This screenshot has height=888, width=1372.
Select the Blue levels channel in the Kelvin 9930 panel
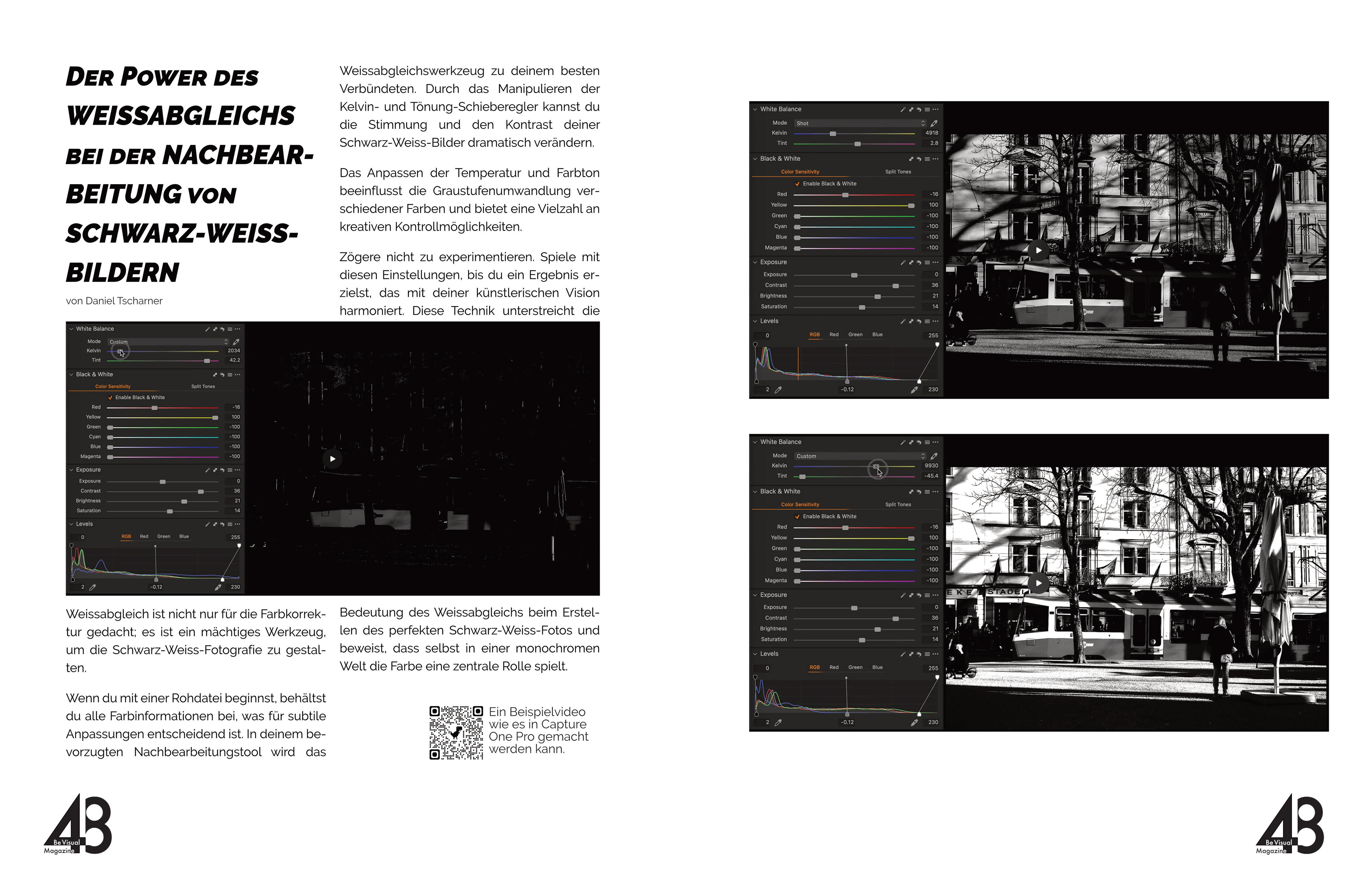point(877,667)
